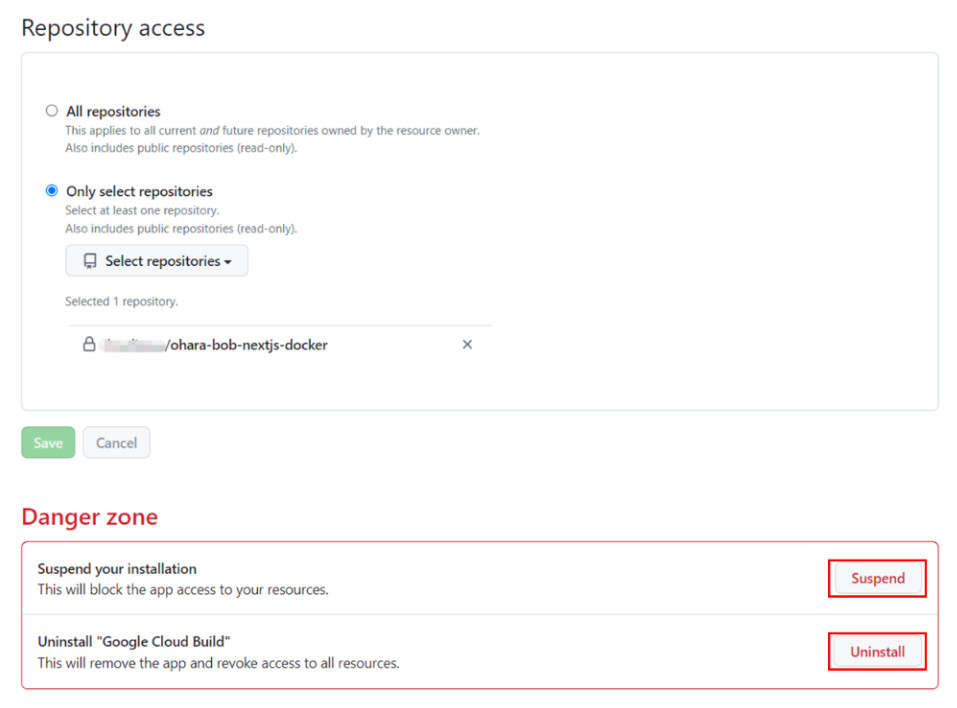
Task: Select the All repositories radio button
Action: [x=52, y=111]
